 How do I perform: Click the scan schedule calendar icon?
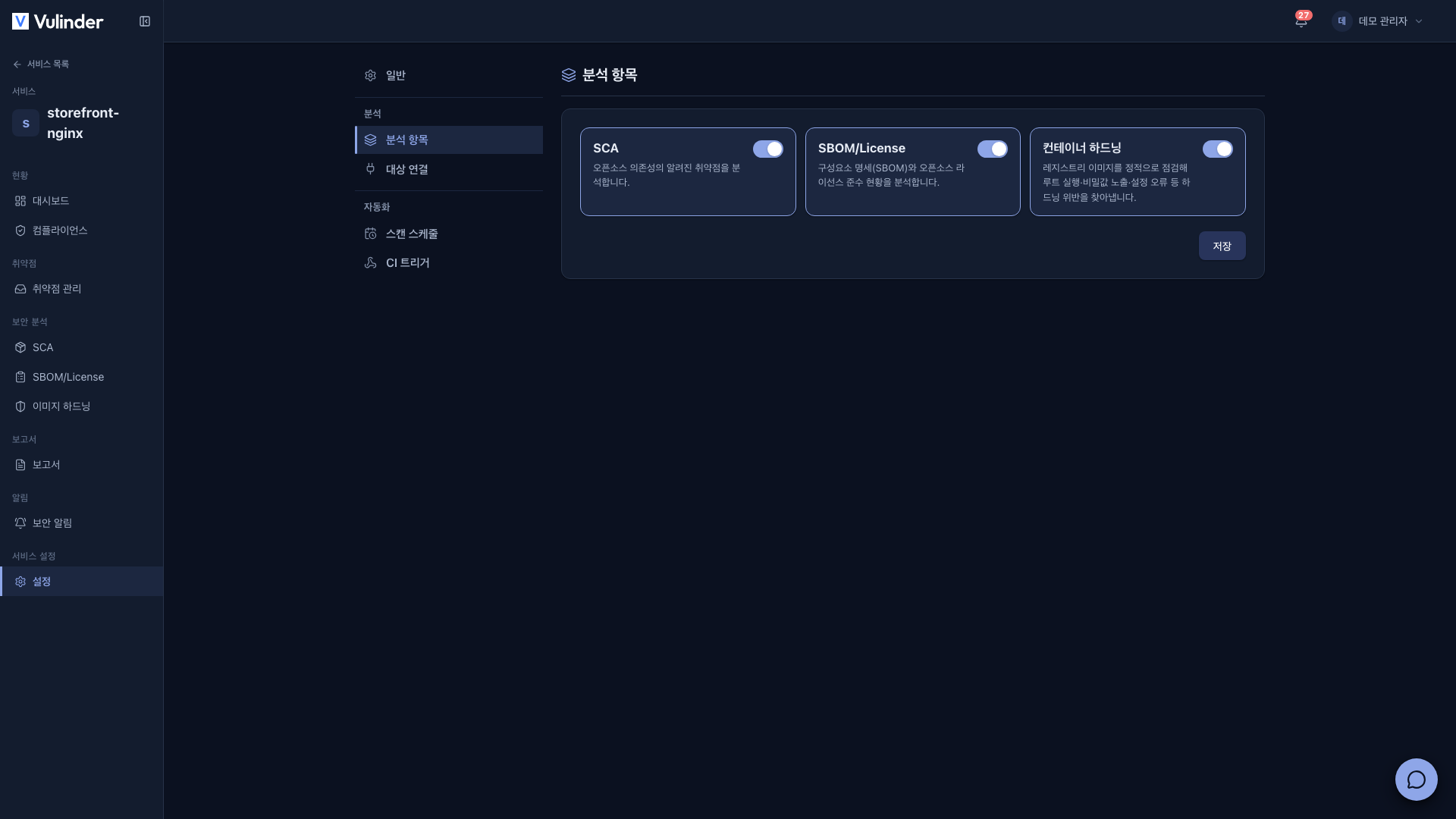370,234
